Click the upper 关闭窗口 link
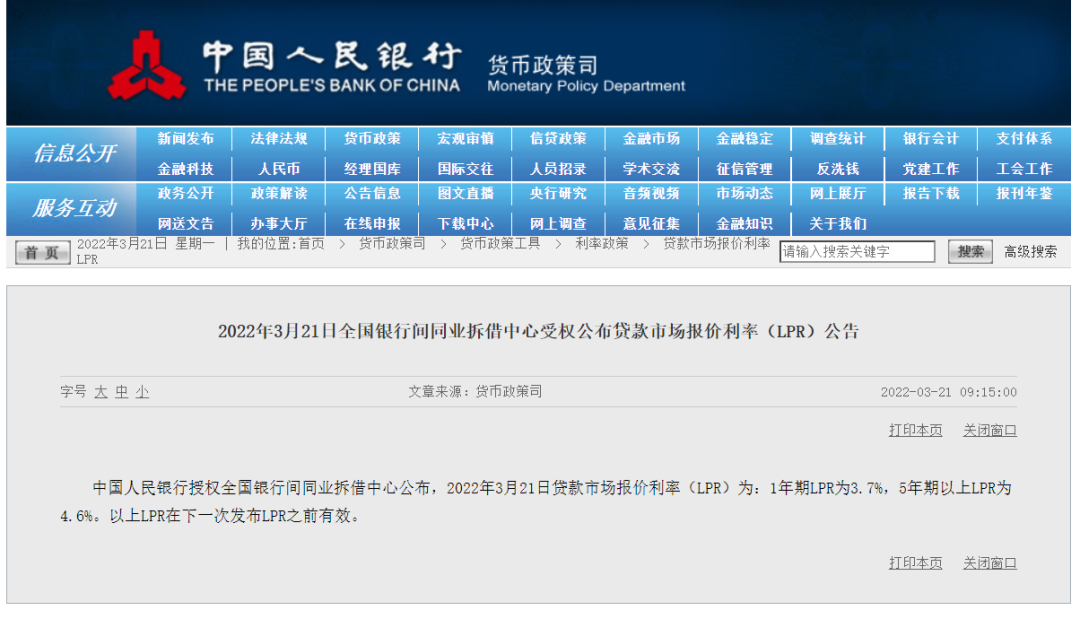Image resolution: width=1080 pixels, height=619 pixels. 990,430
